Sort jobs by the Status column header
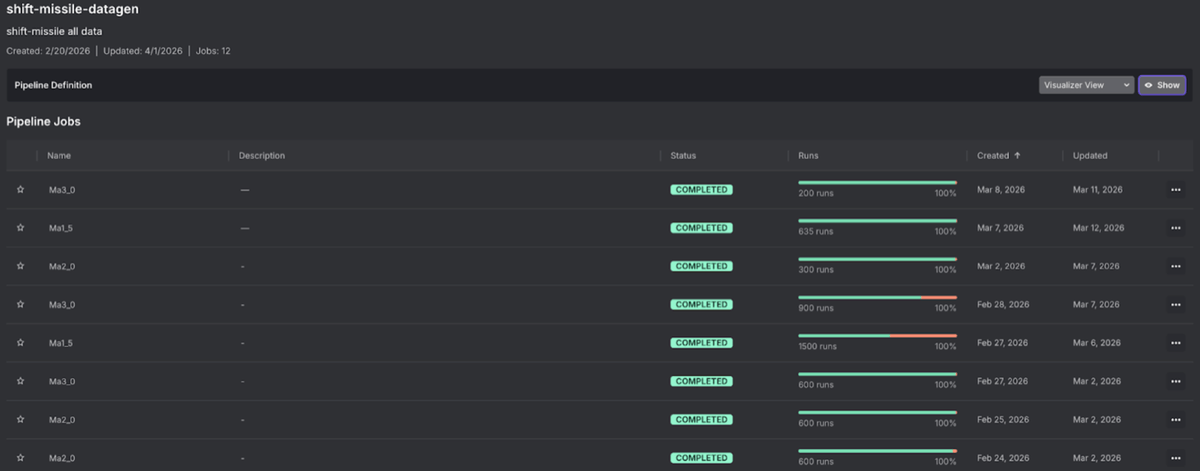The image size is (1200, 471). [683, 156]
